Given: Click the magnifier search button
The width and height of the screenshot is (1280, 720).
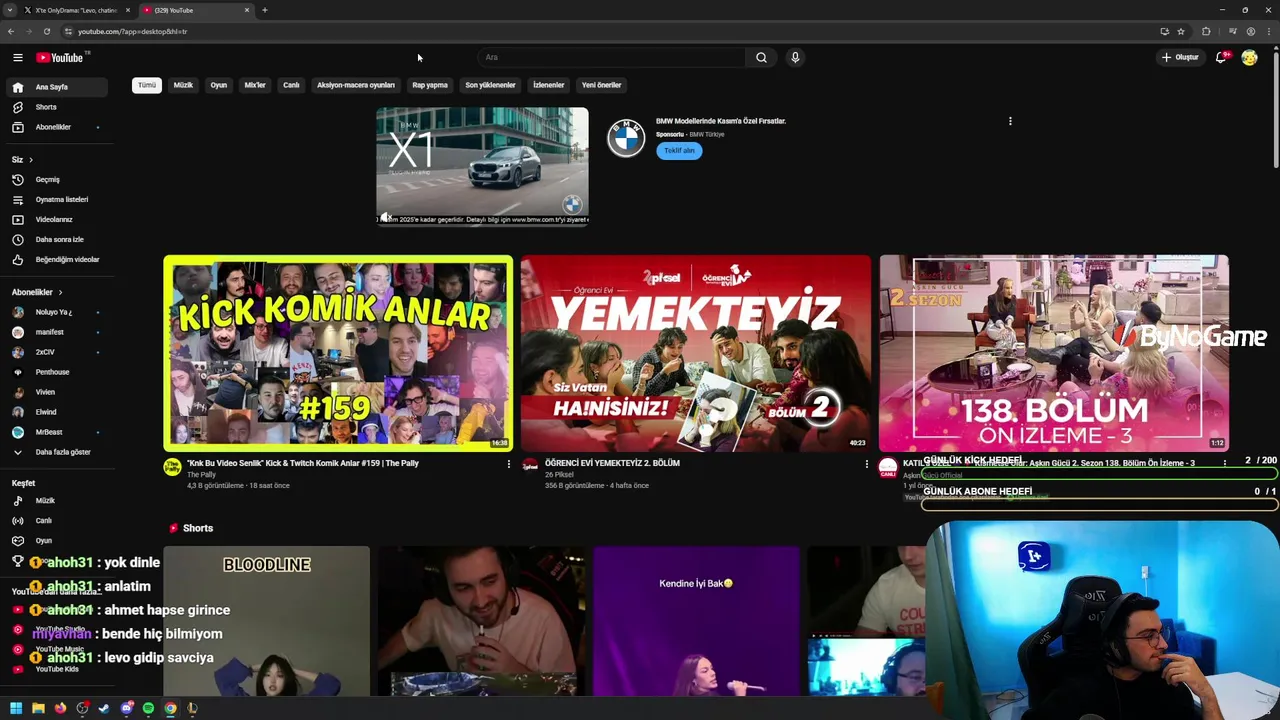Looking at the screenshot, I should [x=761, y=57].
